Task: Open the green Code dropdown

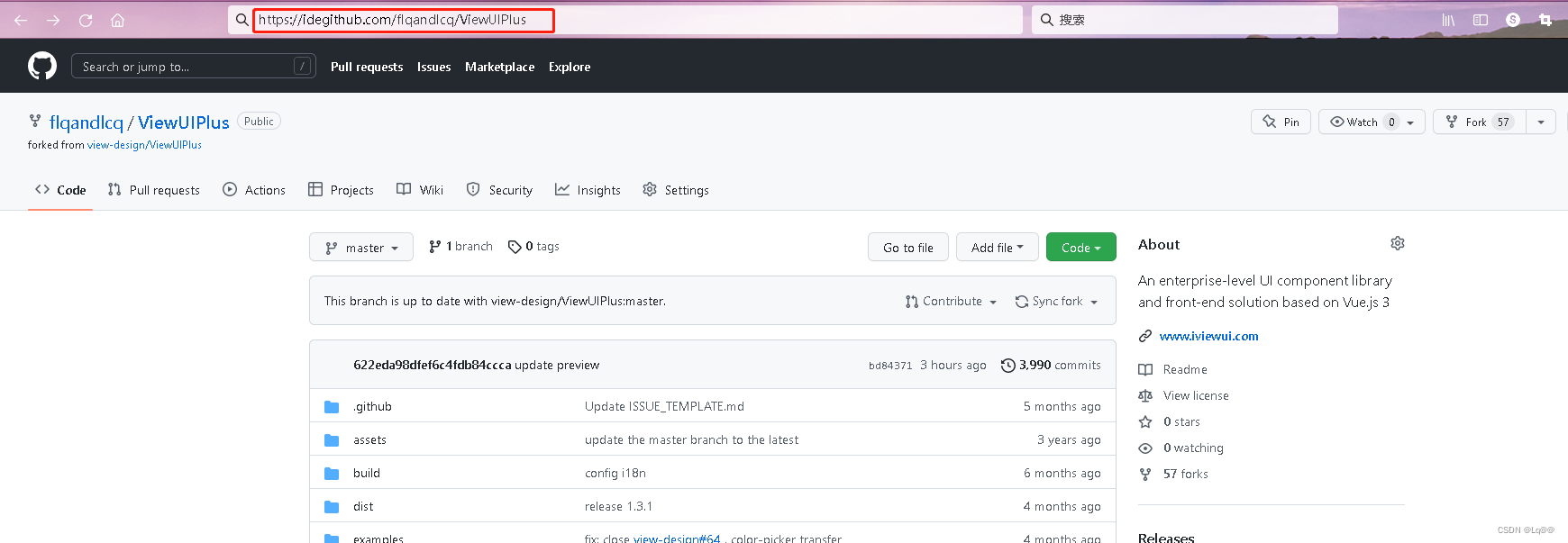Action: (x=1081, y=248)
